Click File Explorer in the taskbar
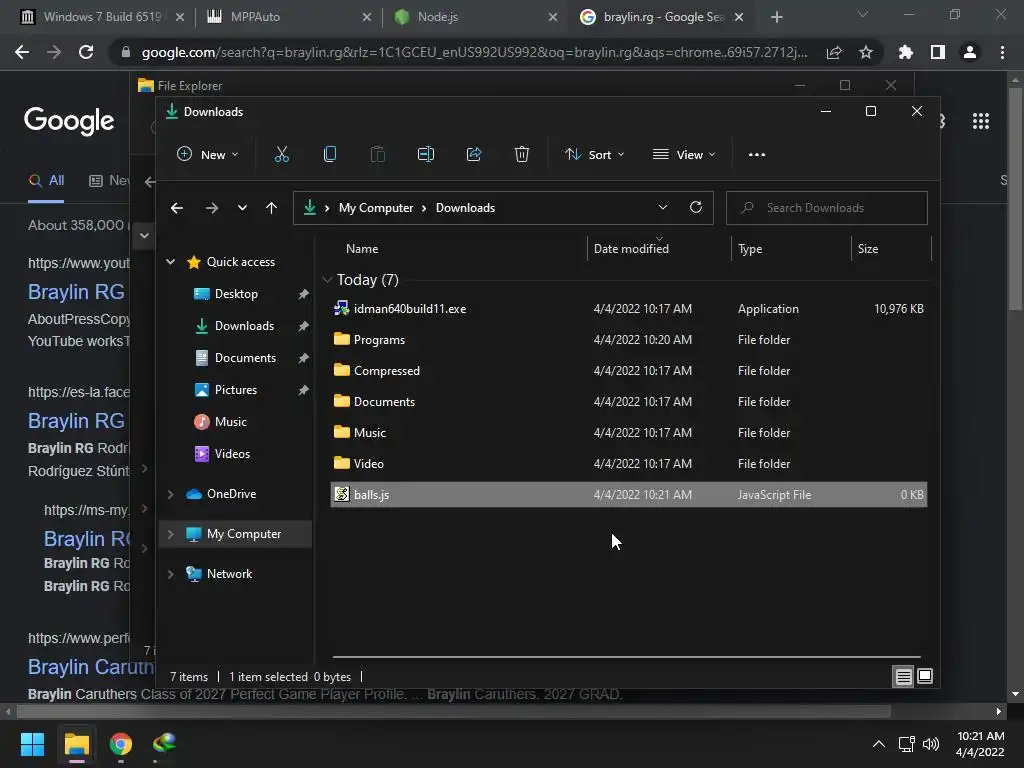Viewport: 1024px width, 768px height. [x=76, y=744]
